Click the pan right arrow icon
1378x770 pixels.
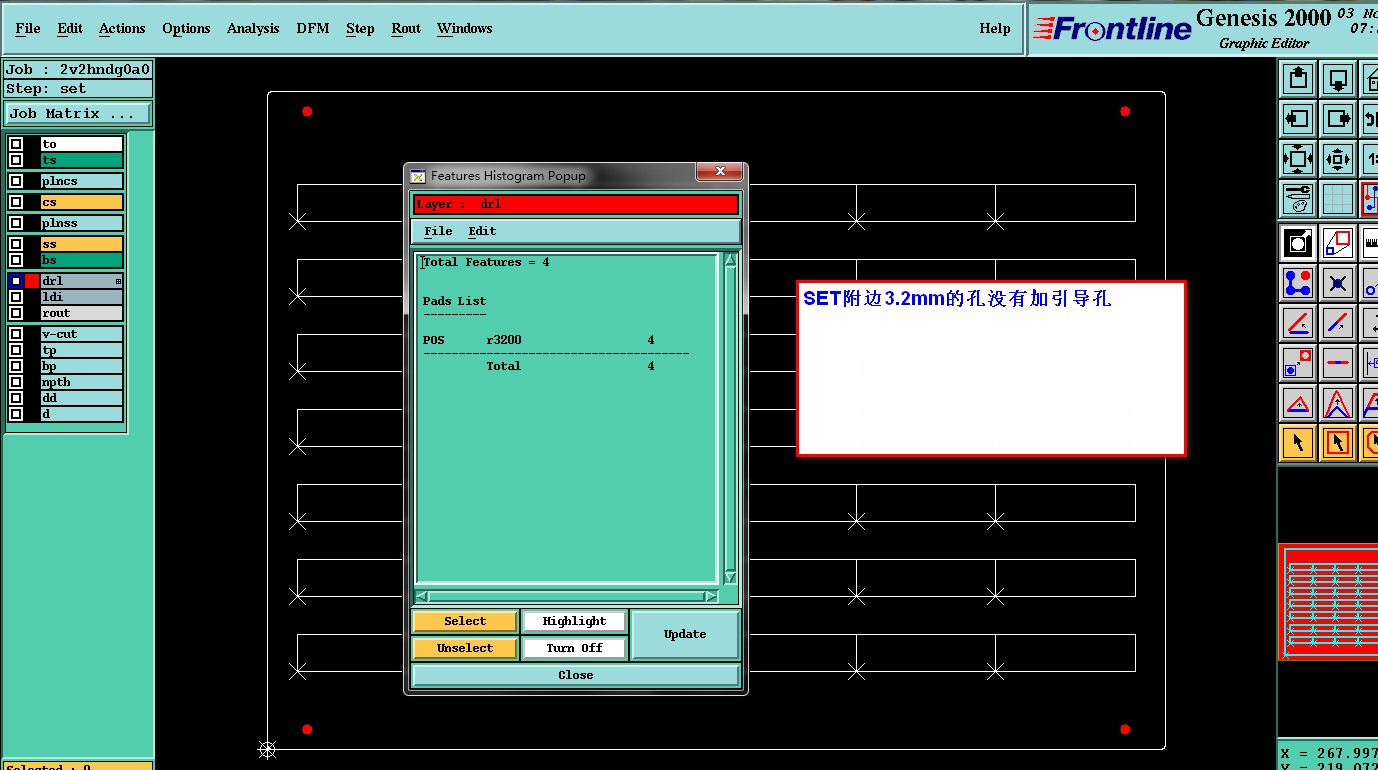coord(1338,119)
